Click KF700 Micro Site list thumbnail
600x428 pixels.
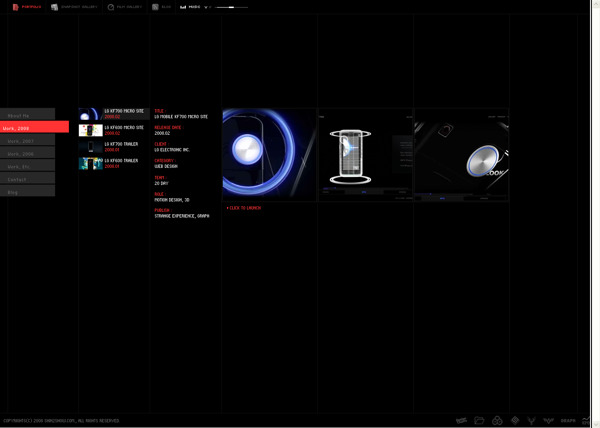click(90, 114)
